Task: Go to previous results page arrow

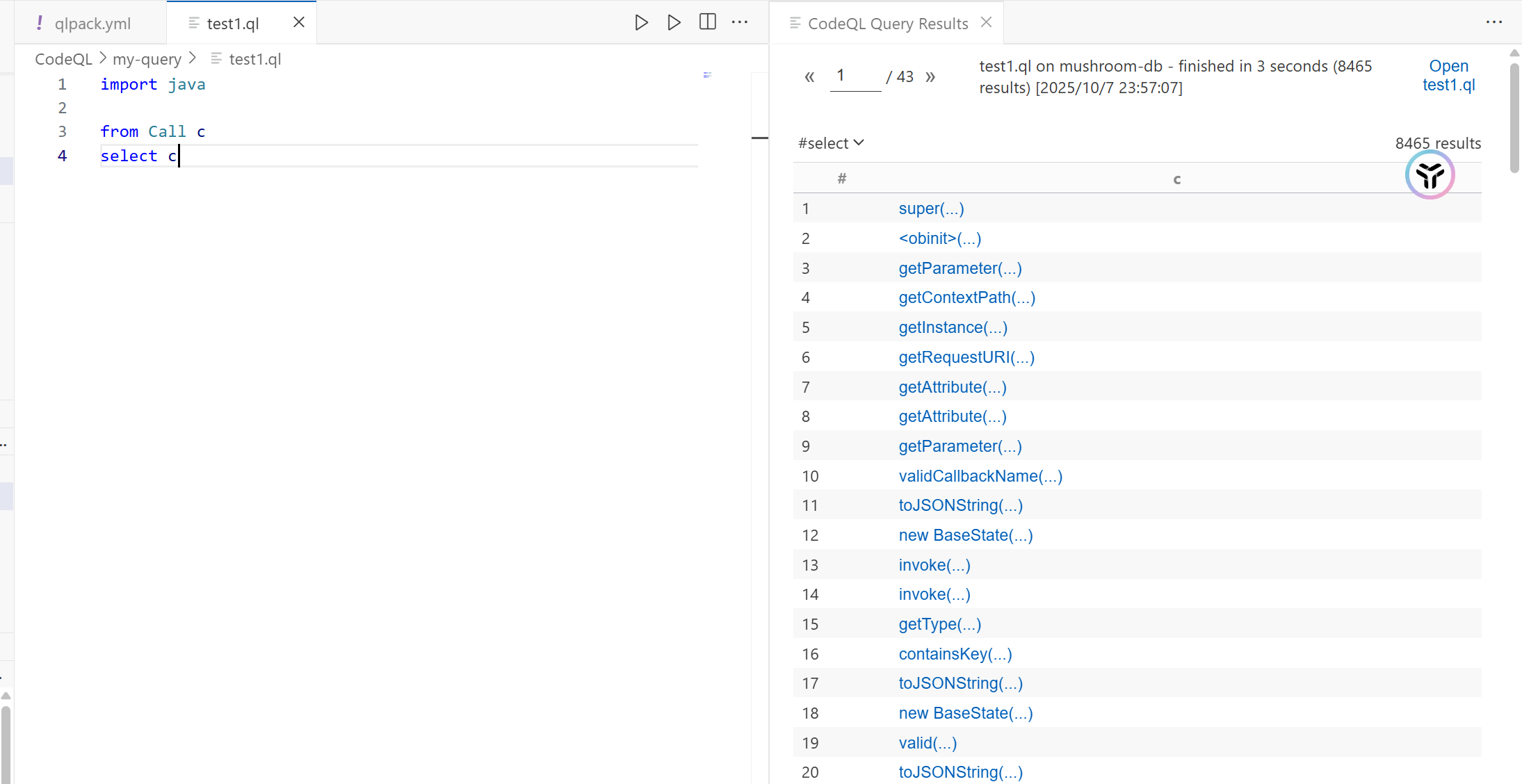Action: pos(809,77)
